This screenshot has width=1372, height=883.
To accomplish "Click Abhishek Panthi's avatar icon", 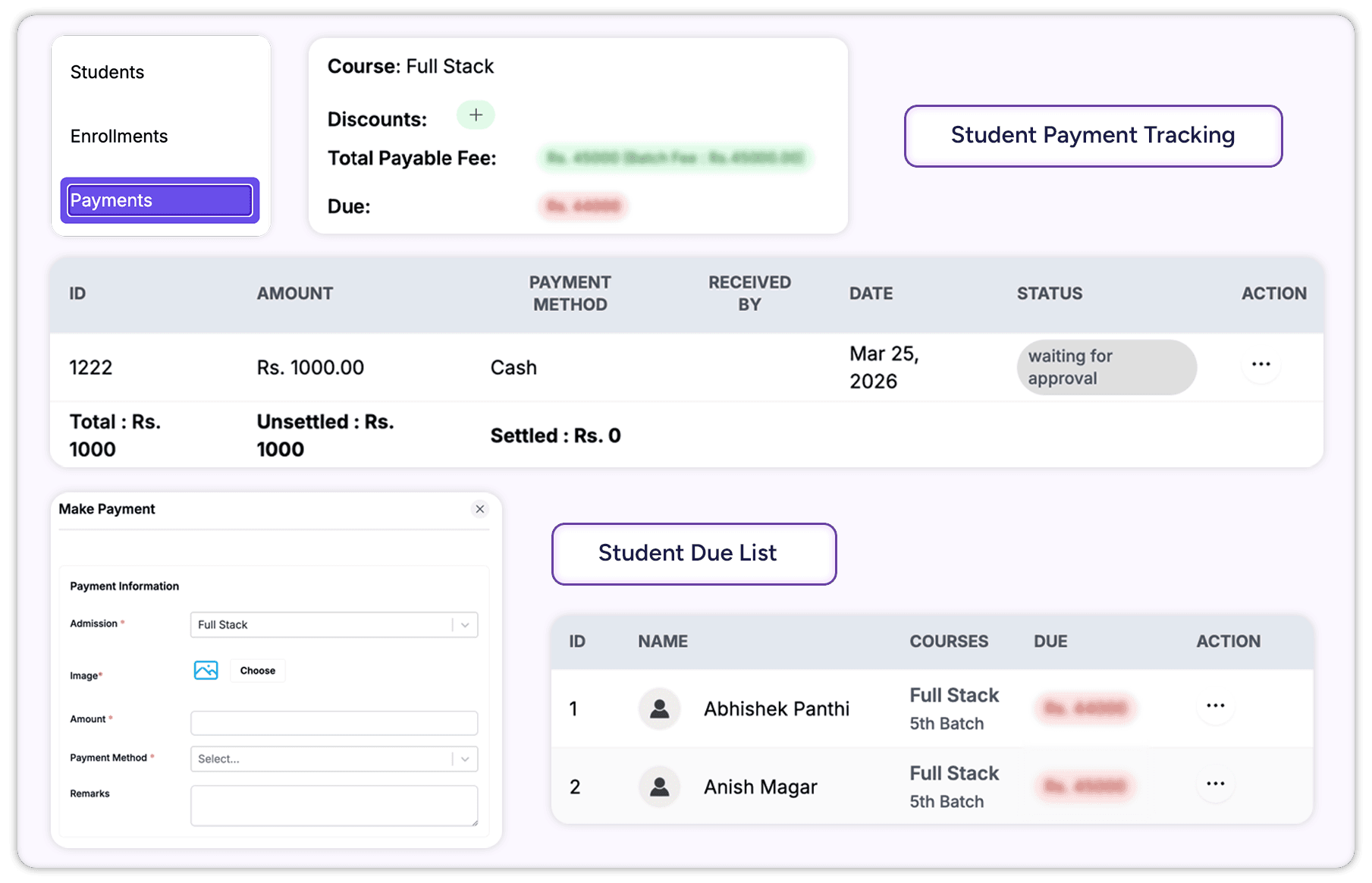I will point(659,709).
